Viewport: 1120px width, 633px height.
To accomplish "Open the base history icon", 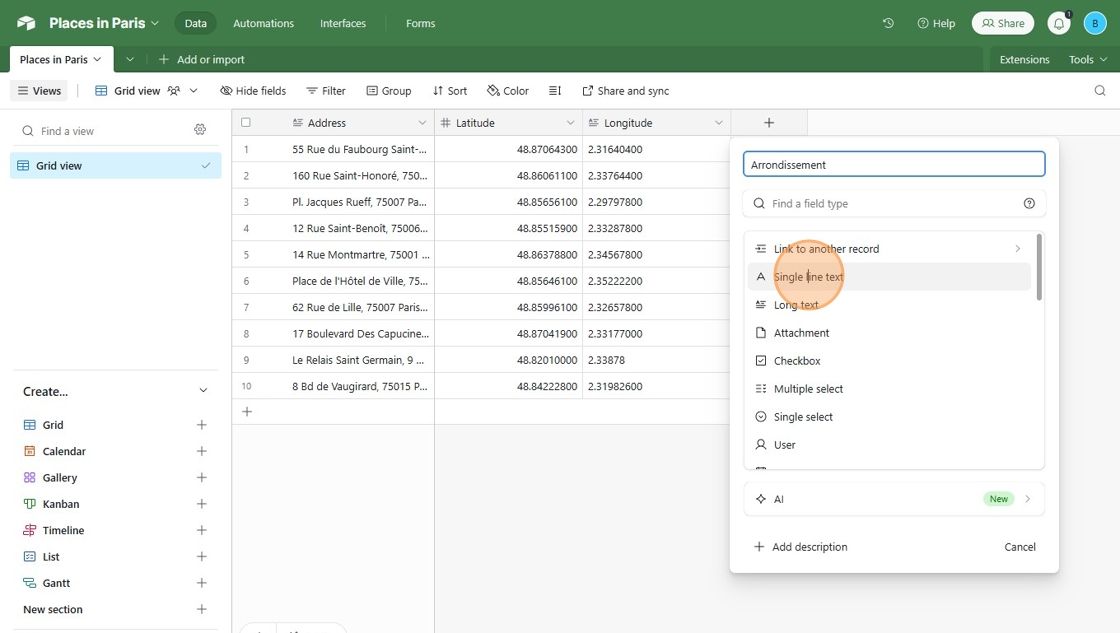I will [x=887, y=23].
